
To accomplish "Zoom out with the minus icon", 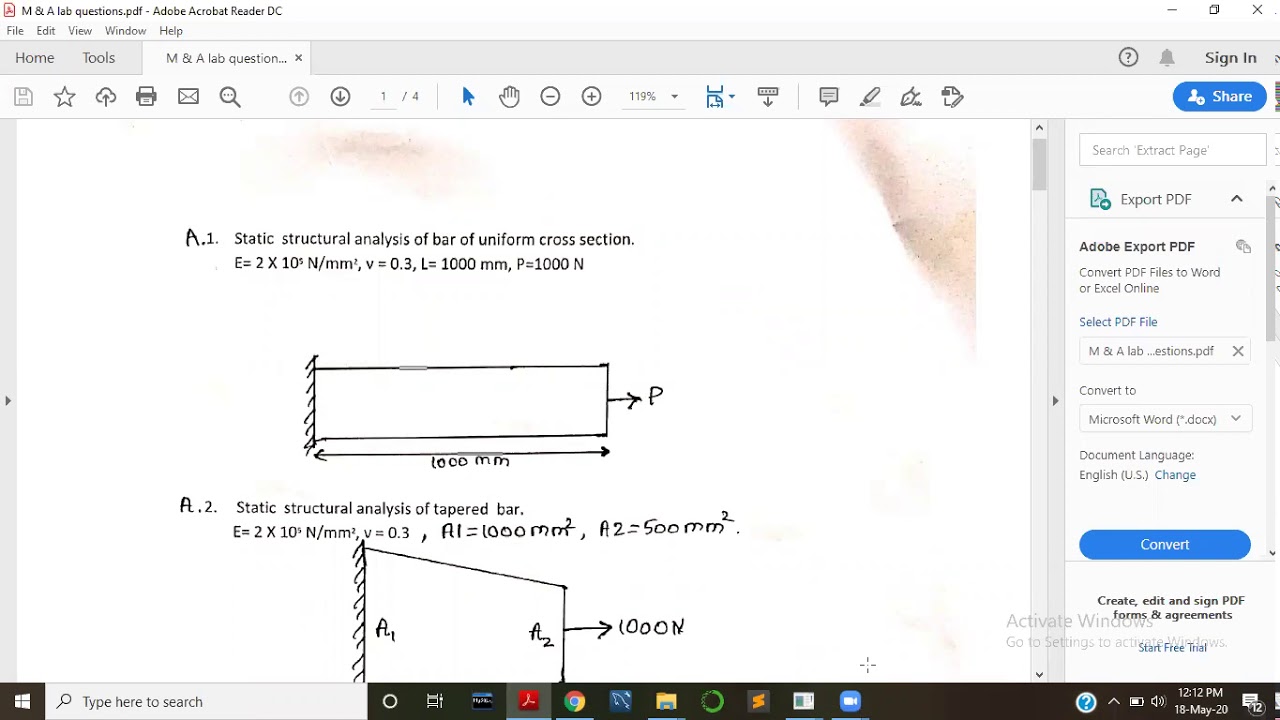I will (550, 97).
